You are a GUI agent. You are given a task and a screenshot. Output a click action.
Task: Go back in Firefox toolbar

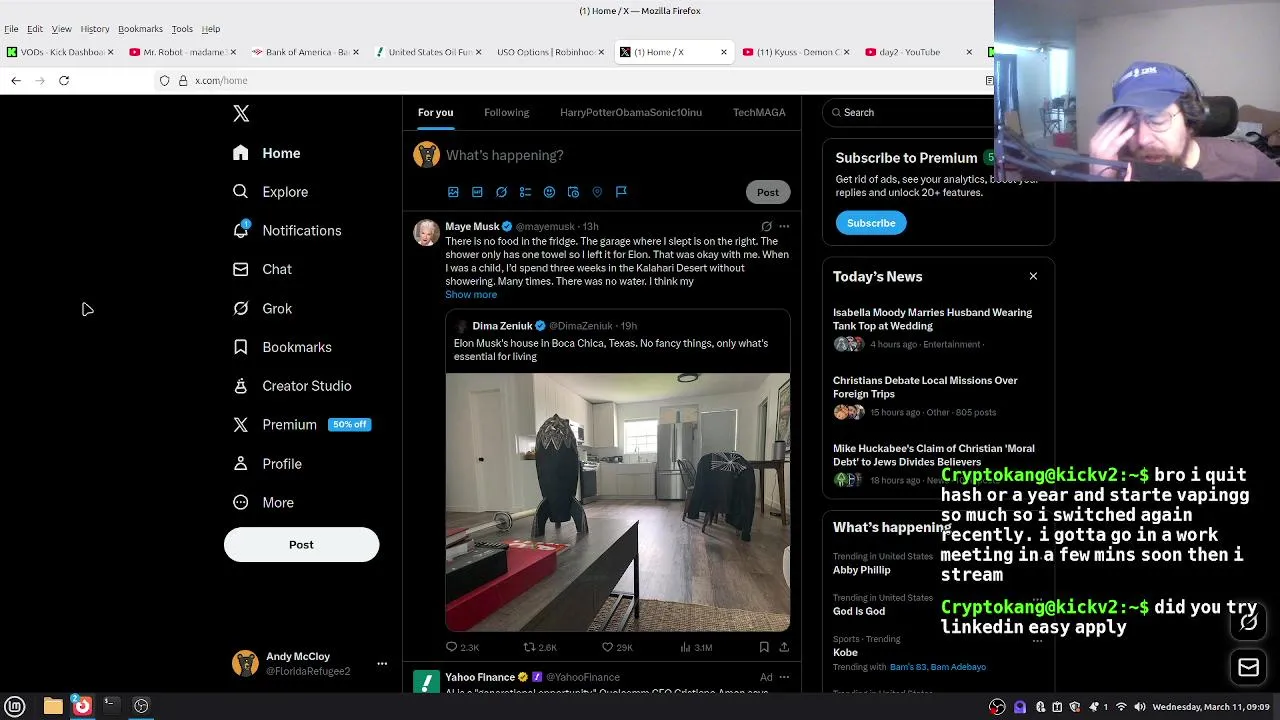(x=16, y=80)
